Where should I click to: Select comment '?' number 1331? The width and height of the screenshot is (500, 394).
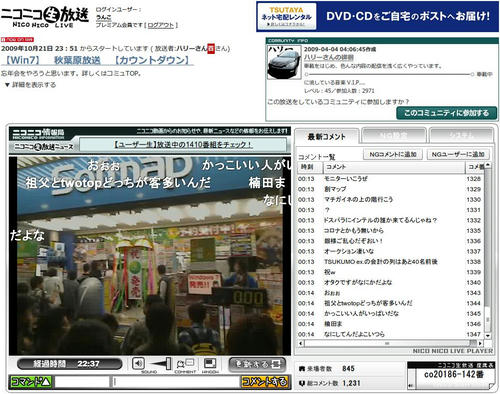pyautogui.click(x=391, y=210)
